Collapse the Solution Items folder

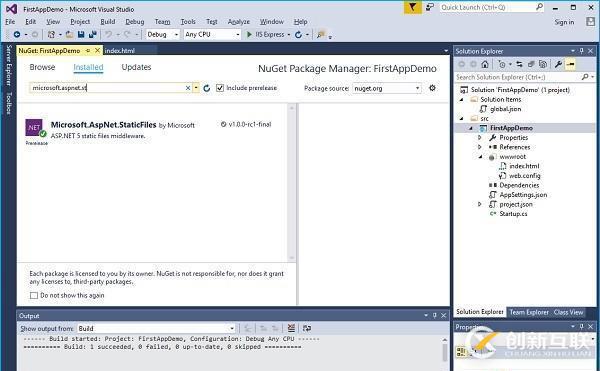[x=461, y=99]
